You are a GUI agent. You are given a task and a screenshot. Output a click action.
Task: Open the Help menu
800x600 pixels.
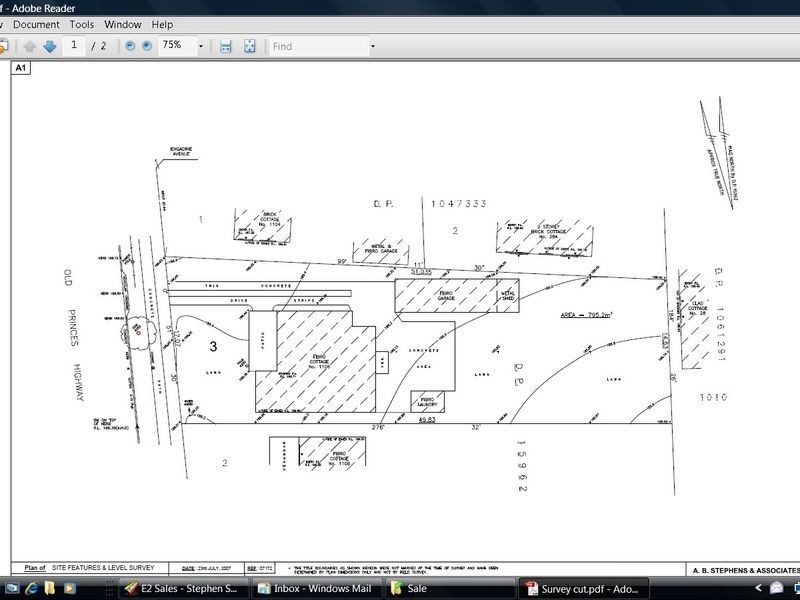point(162,24)
